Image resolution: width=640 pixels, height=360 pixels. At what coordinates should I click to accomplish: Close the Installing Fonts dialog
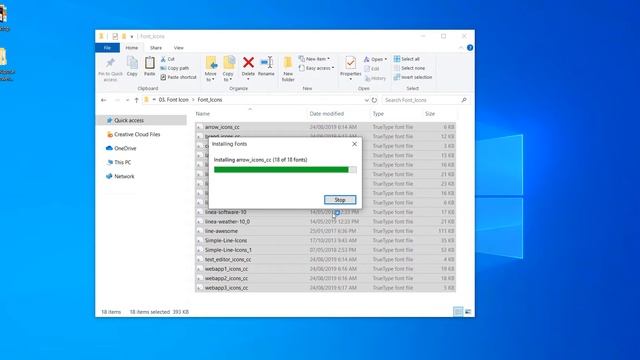pos(354,144)
